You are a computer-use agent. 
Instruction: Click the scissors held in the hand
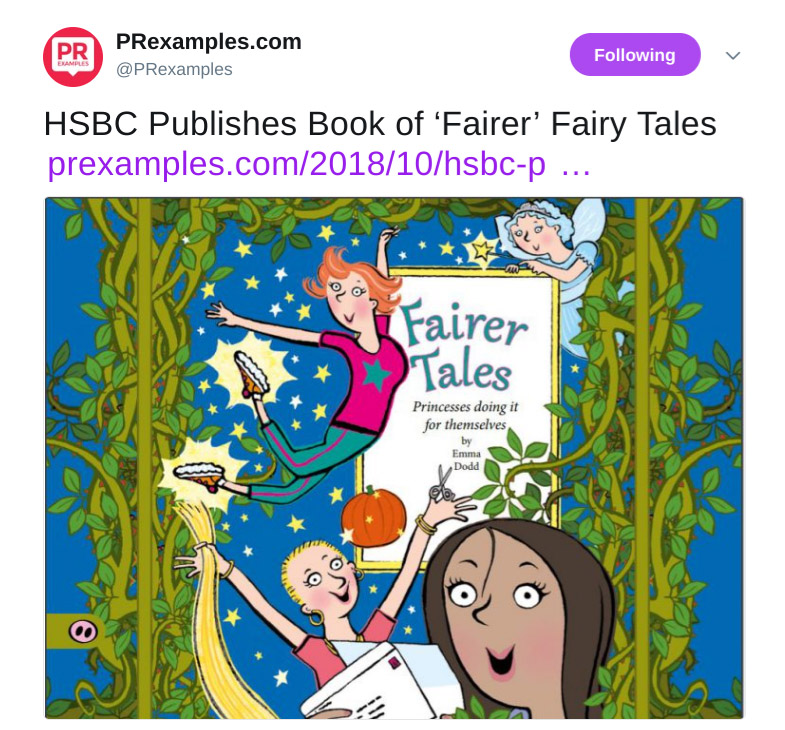pyautogui.click(x=441, y=485)
